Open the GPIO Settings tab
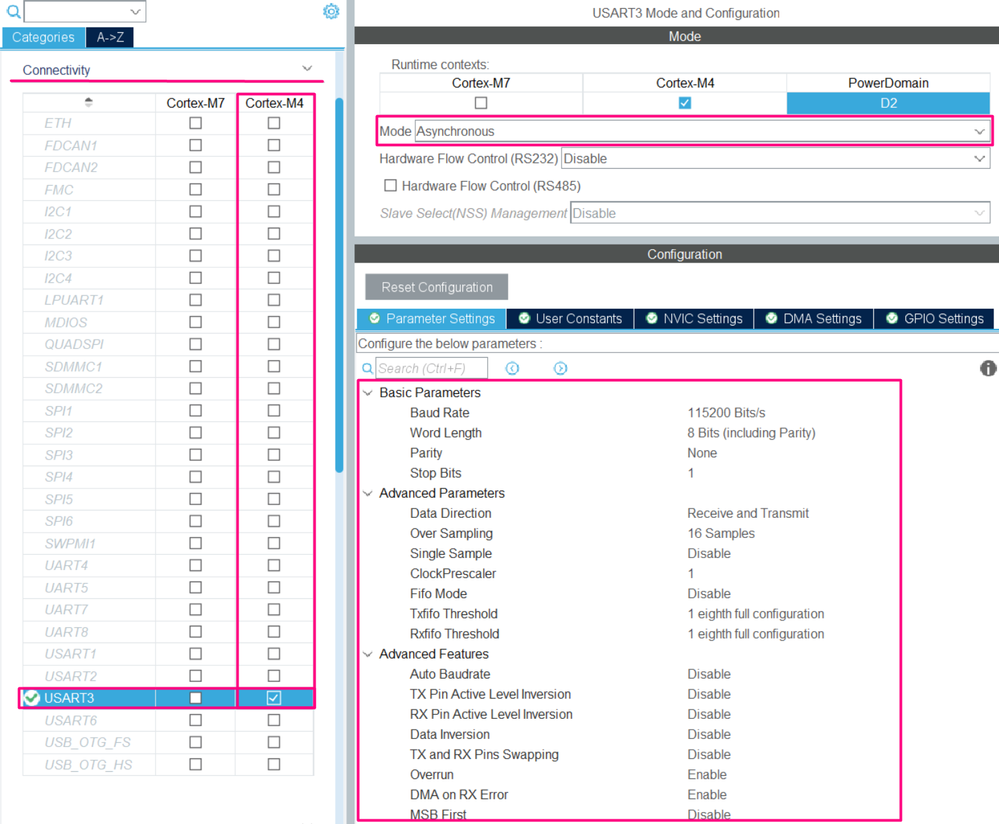The width and height of the screenshot is (999, 824). coord(934,319)
